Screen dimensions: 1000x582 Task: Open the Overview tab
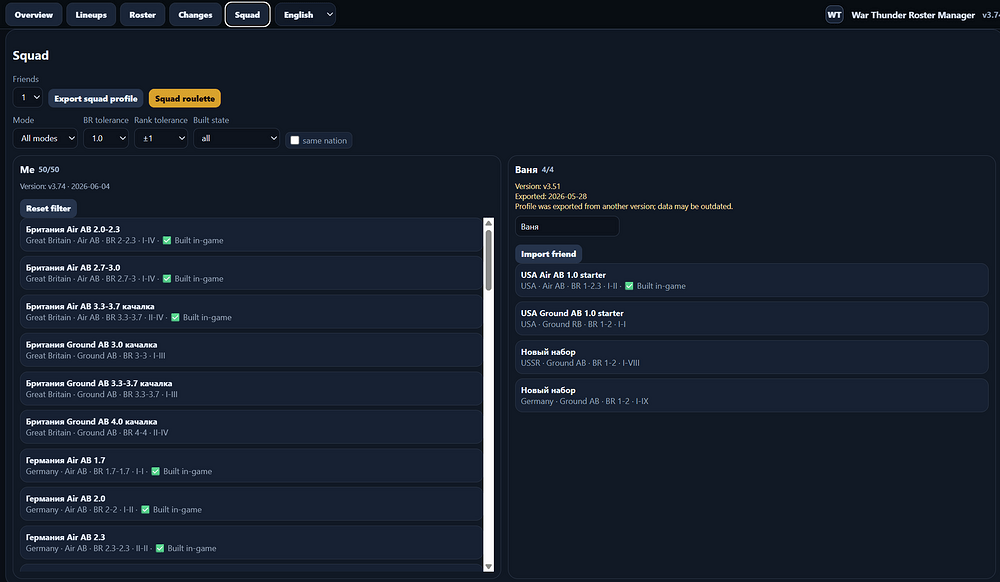point(34,15)
